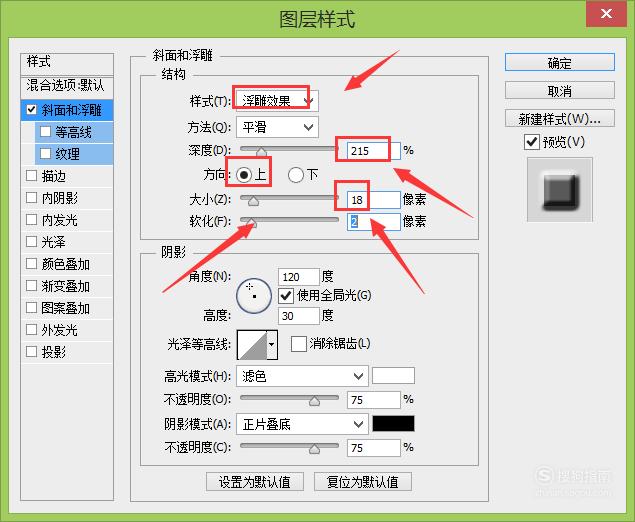Open the black shadow color swatch

tap(393, 424)
